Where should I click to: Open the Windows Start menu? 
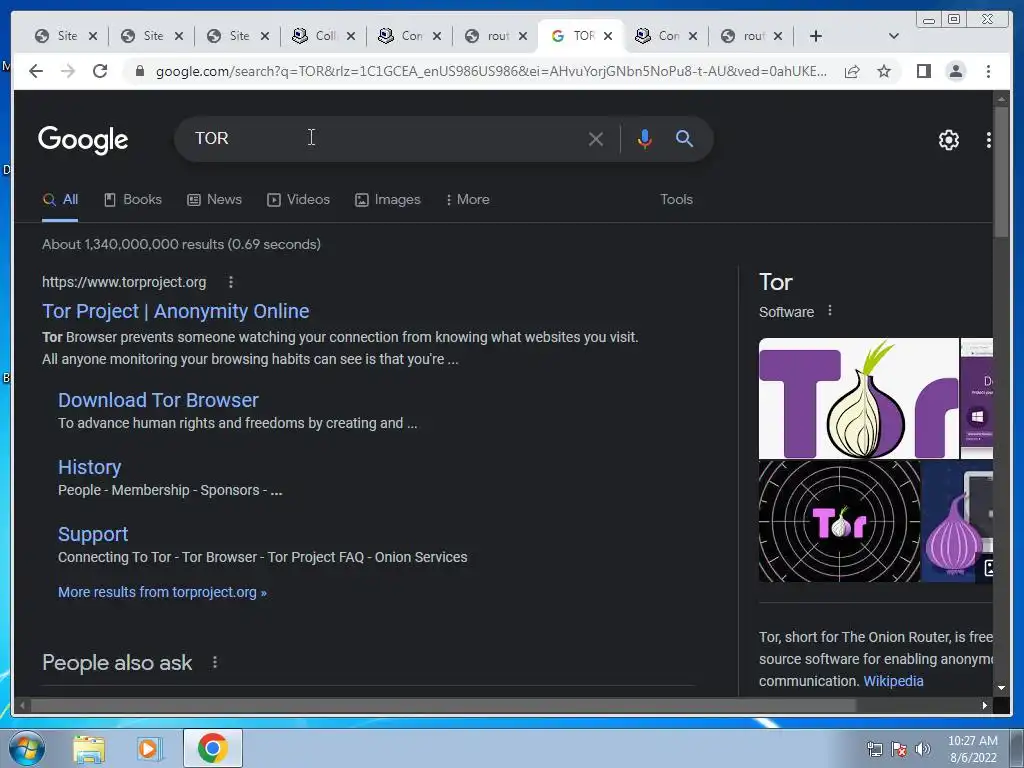click(x=26, y=748)
